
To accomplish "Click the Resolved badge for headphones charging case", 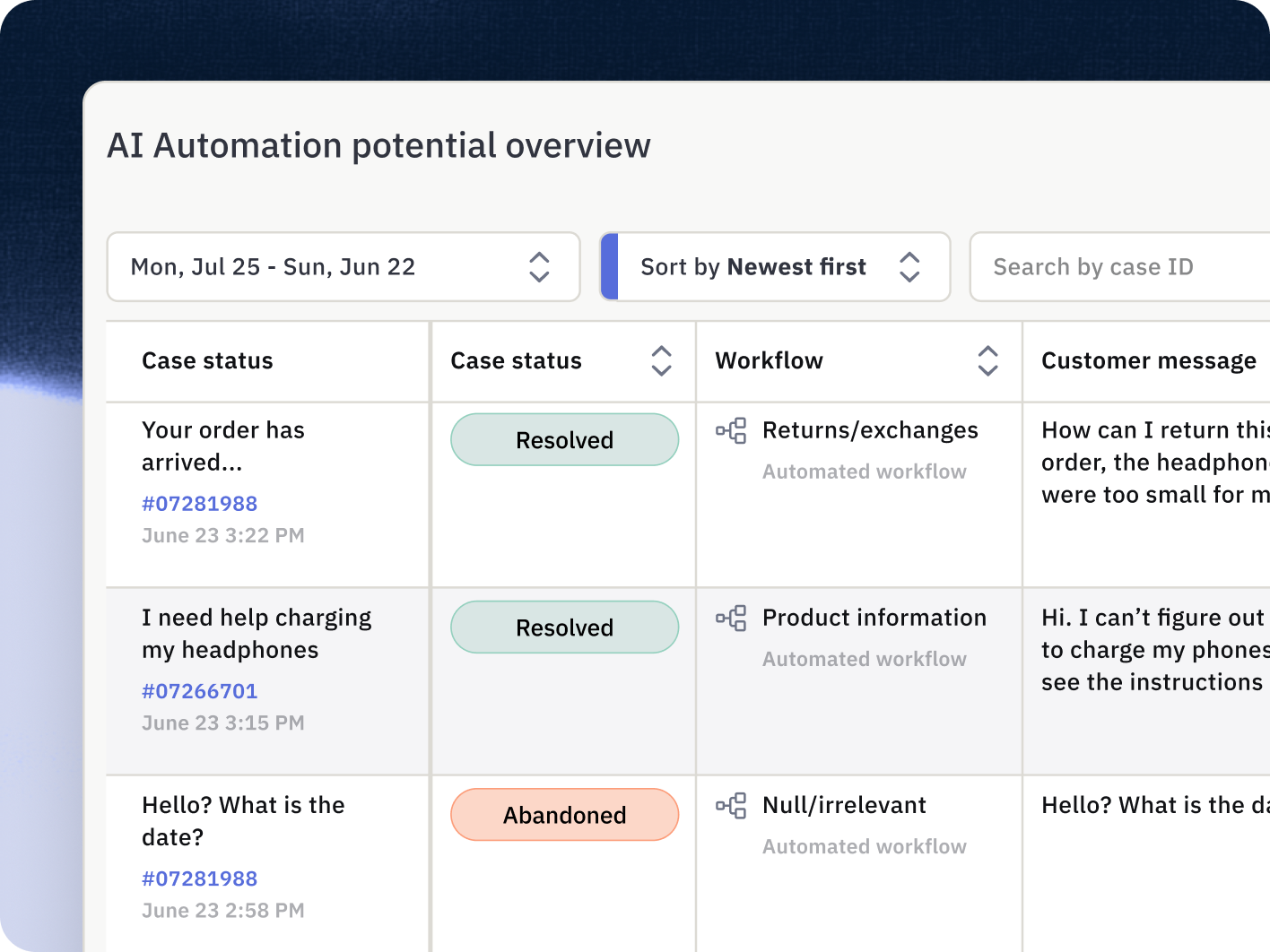I will 564,627.
